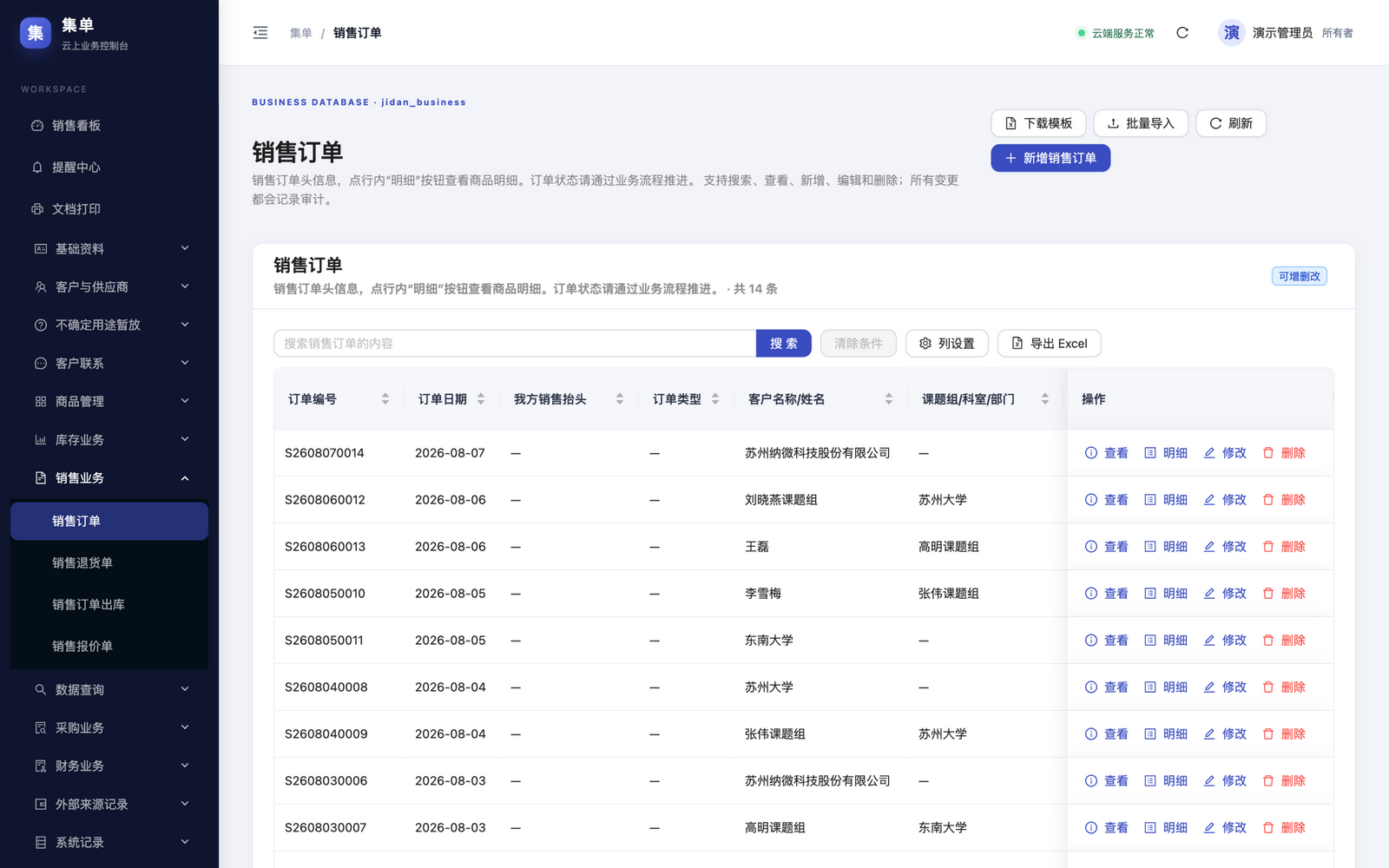Click the 云端服务正常 status indicator
Image resolution: width=1389 pixels, height=868 pixels.
point(1116,33)
